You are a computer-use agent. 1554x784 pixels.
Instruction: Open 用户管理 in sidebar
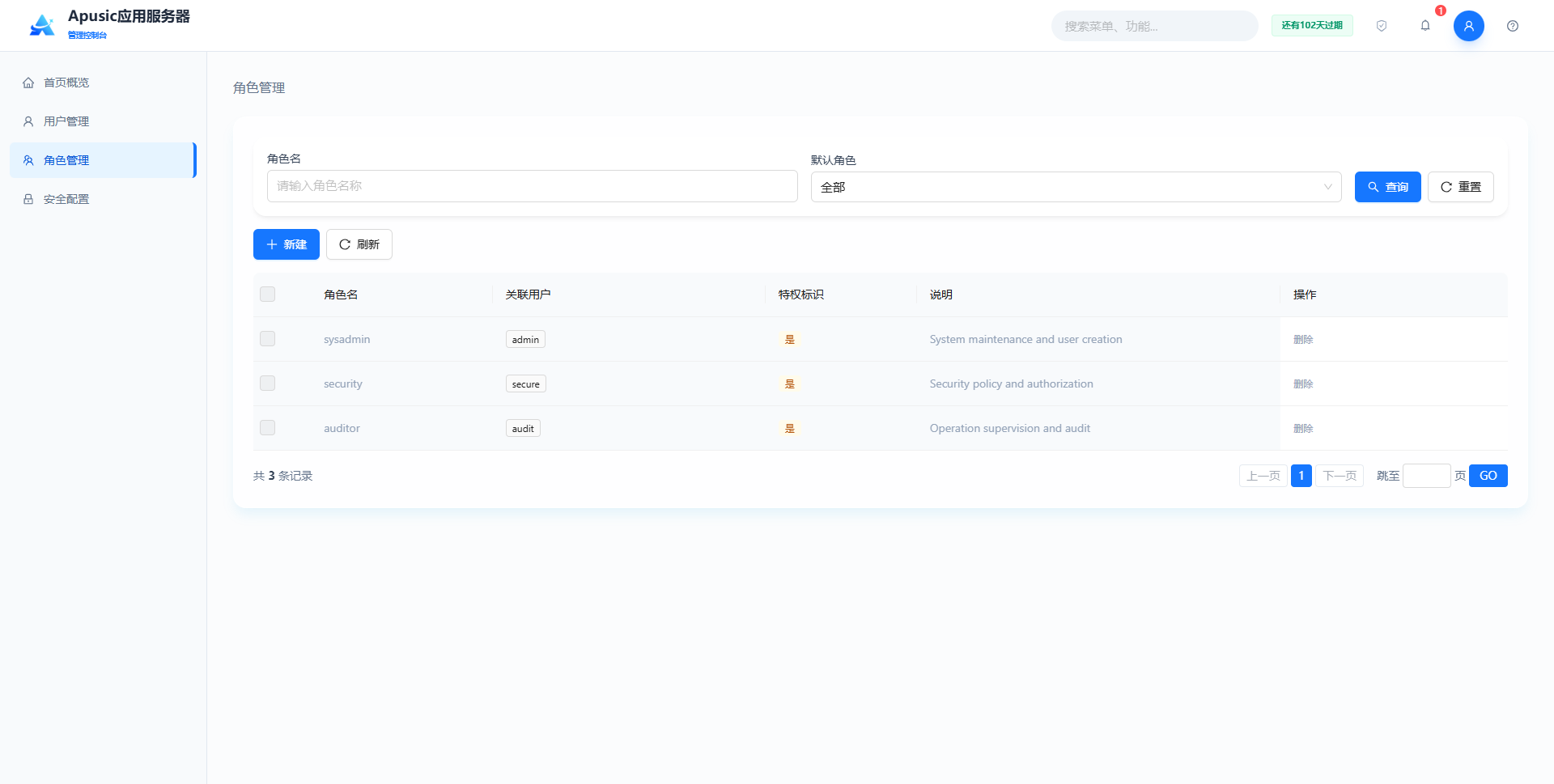(x=104, y=121)
